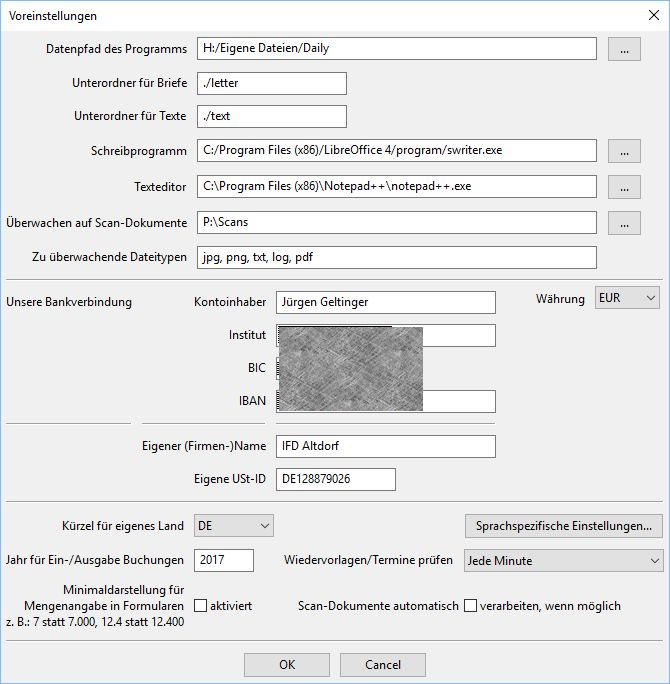Browse for Schreibprogramm executable
Screen dimensions: 670x684
click(624, 151)
